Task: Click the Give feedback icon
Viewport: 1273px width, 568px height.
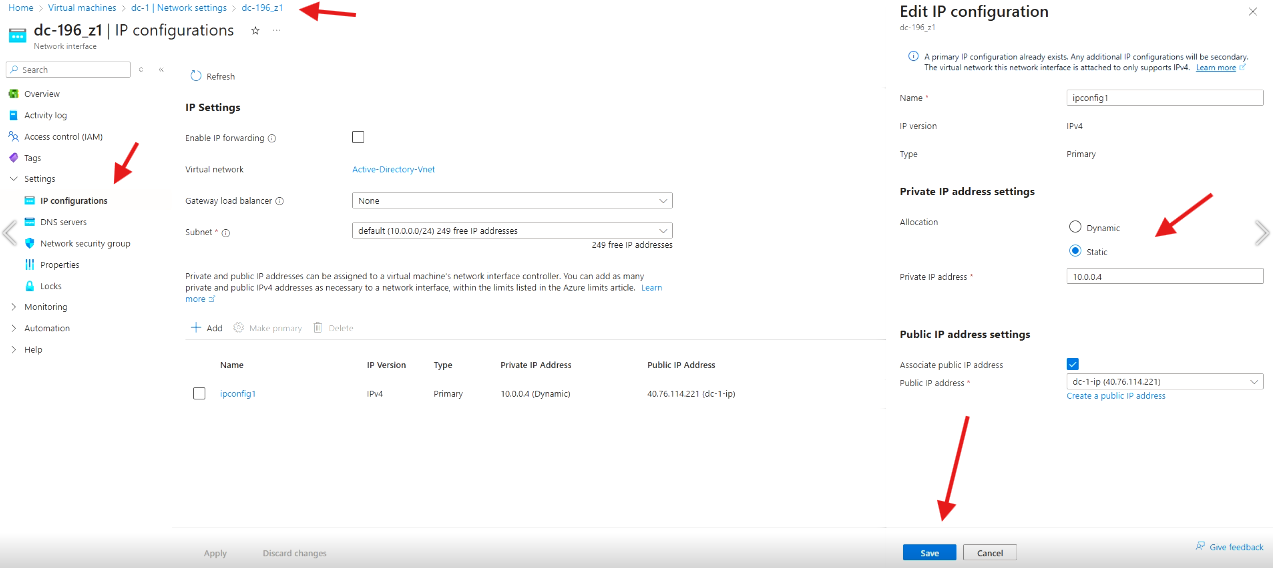Action: click(1200, 546)
